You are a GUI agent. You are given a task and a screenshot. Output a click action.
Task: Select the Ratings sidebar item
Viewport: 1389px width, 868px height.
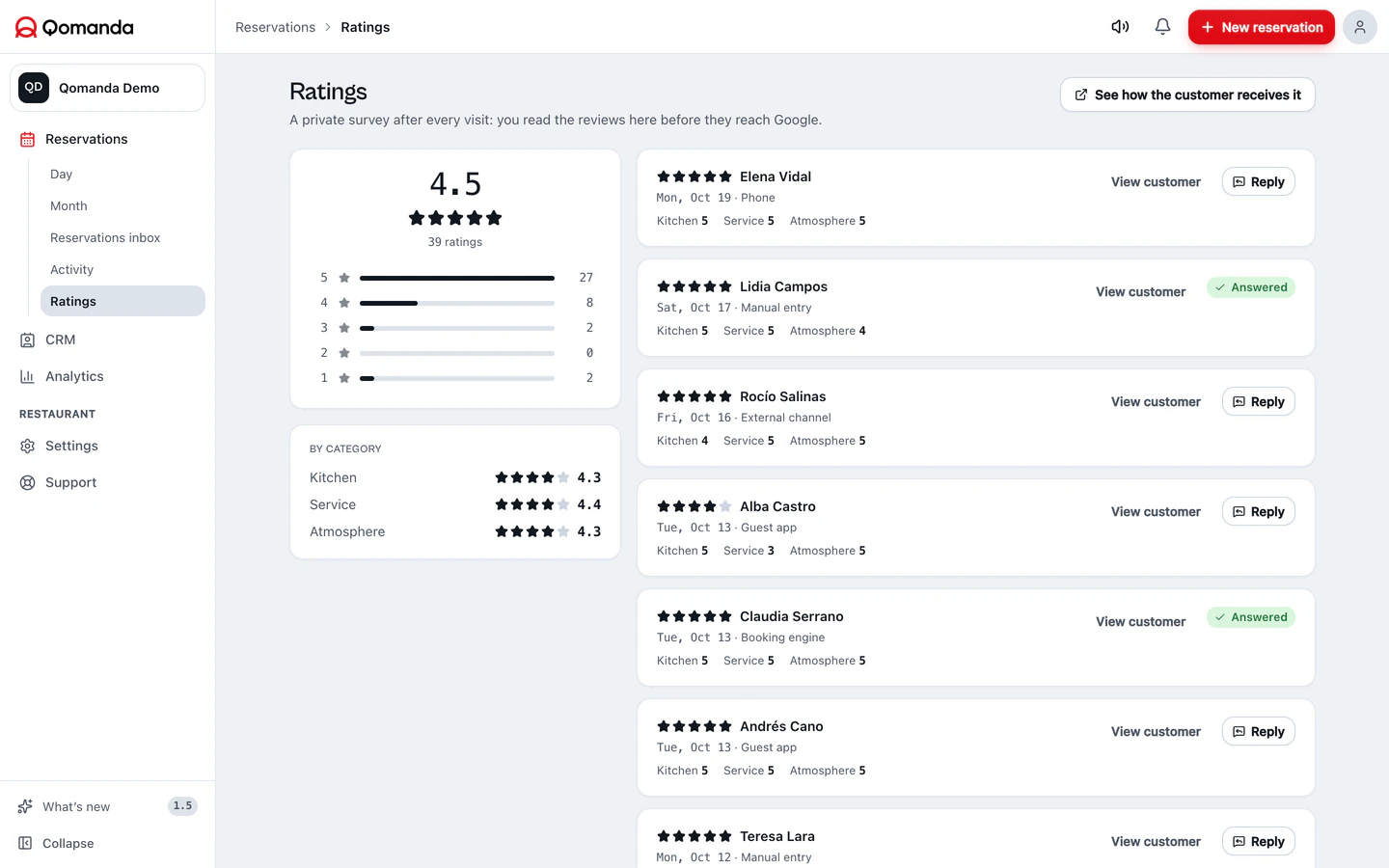[x=123, y=301]
